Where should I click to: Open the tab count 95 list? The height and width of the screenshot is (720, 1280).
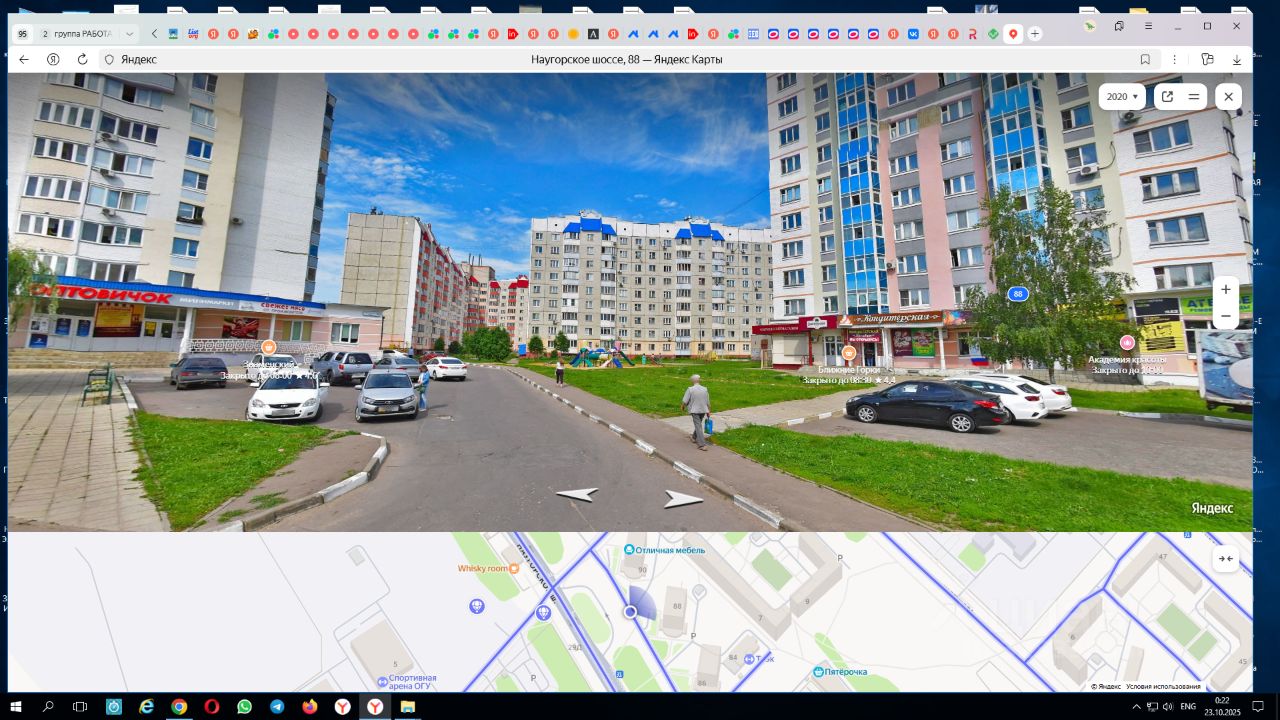22,34
